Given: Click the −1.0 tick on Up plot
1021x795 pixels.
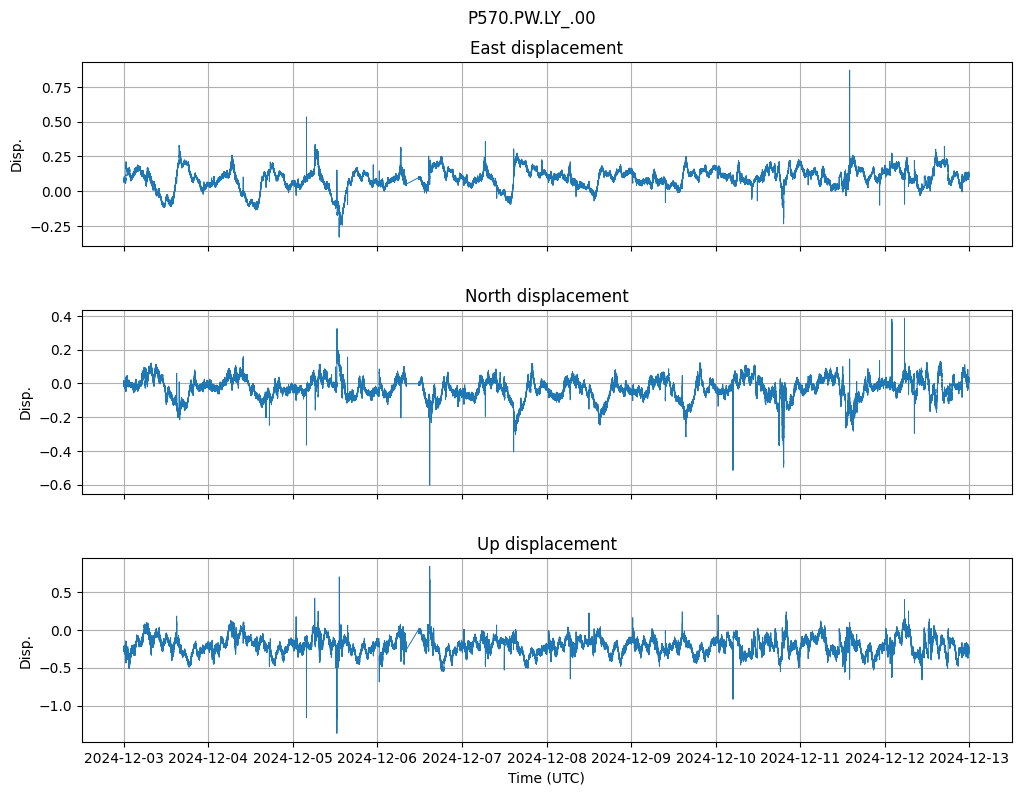Looking at the screenshot, I should point(53,706).
